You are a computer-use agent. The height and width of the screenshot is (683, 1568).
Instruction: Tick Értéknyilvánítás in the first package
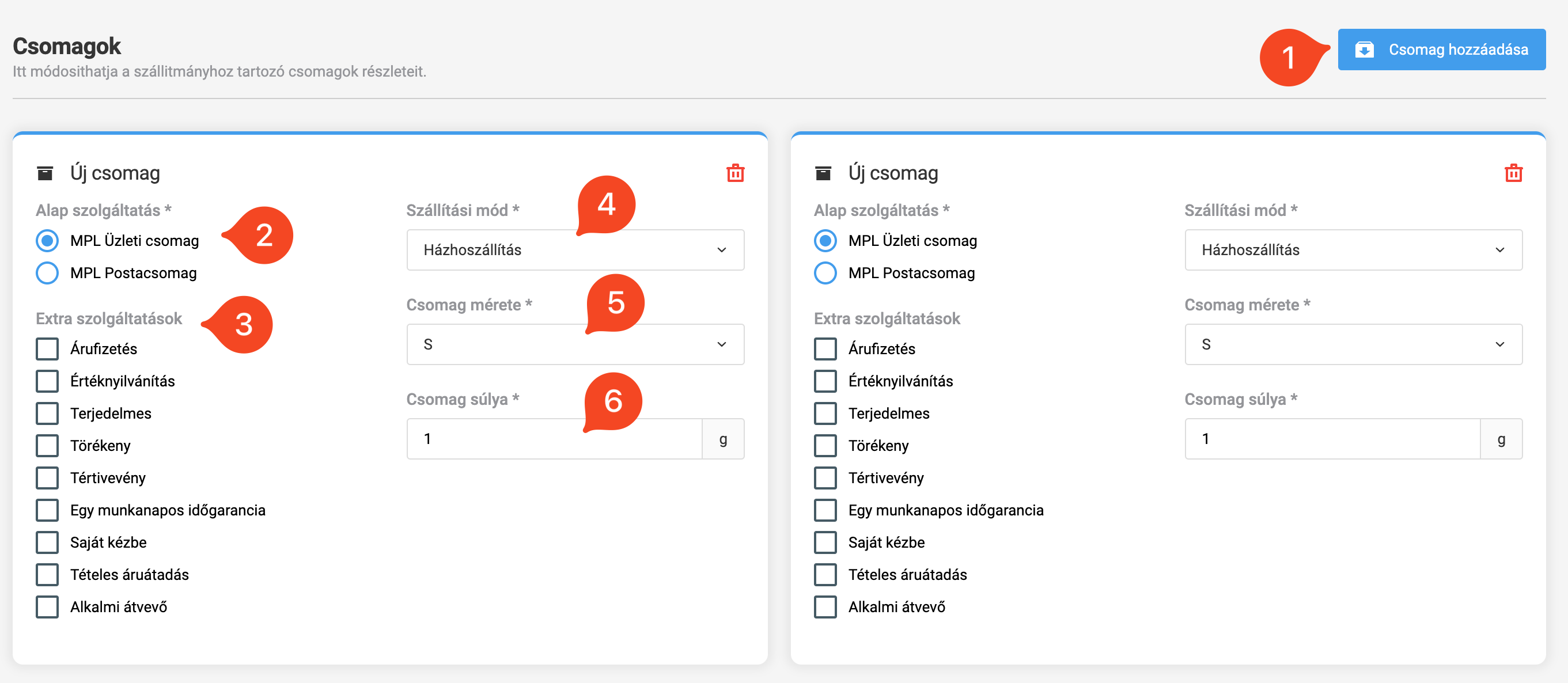tap(47, 381)
